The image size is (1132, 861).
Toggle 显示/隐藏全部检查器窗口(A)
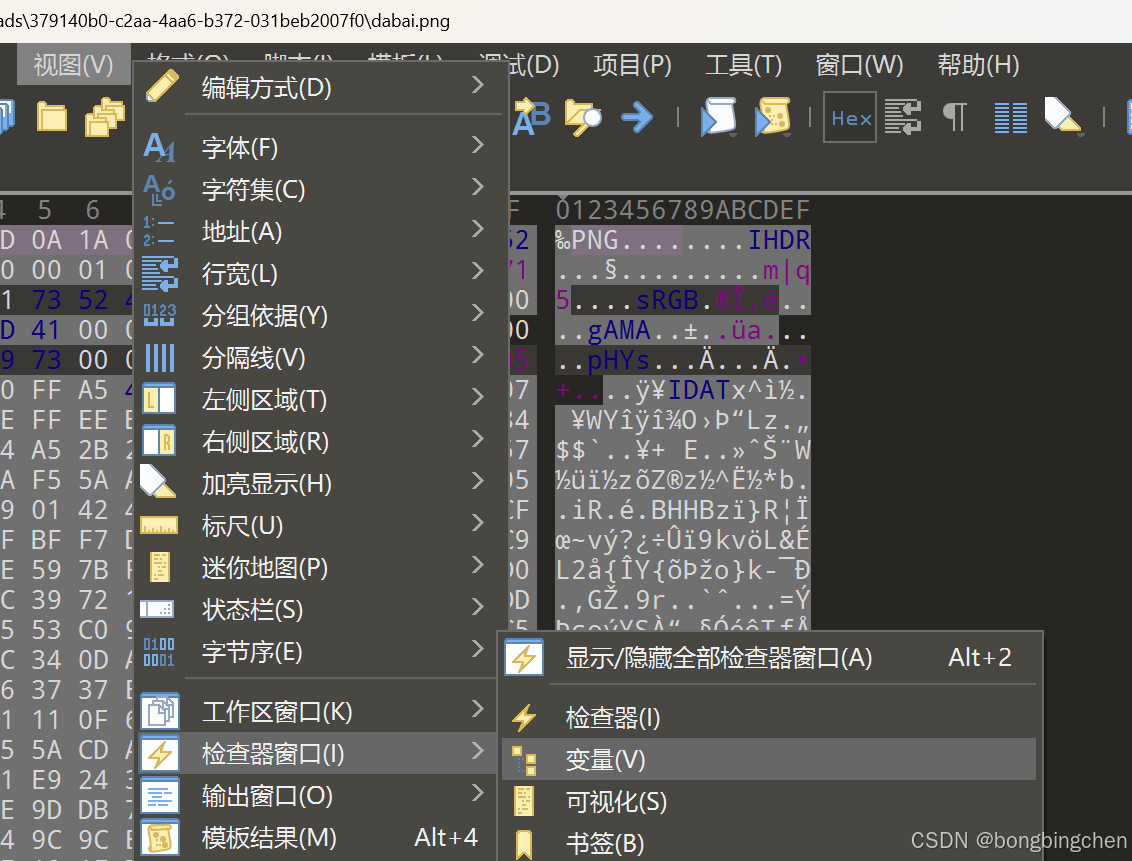pos(712,658)
